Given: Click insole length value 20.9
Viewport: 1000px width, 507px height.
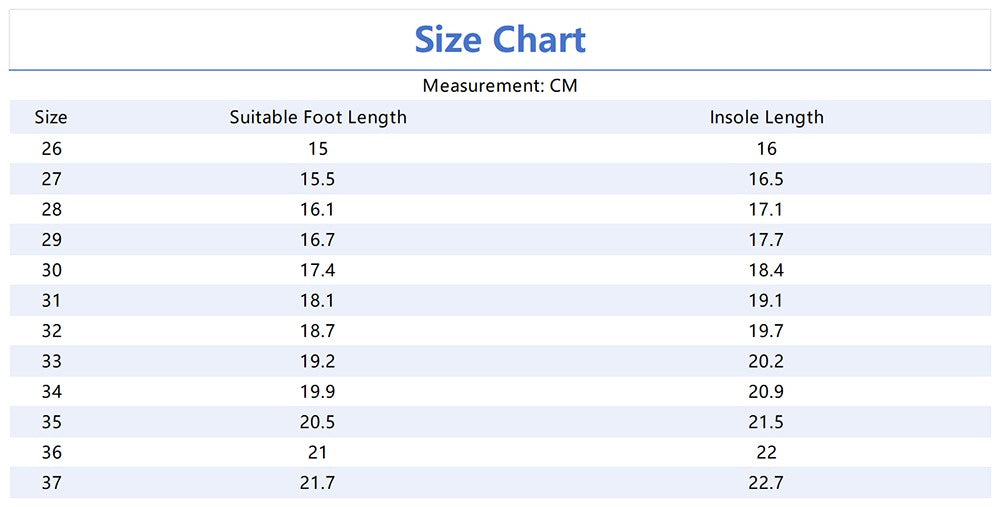Looking at the screenshot, I should 766,392.
